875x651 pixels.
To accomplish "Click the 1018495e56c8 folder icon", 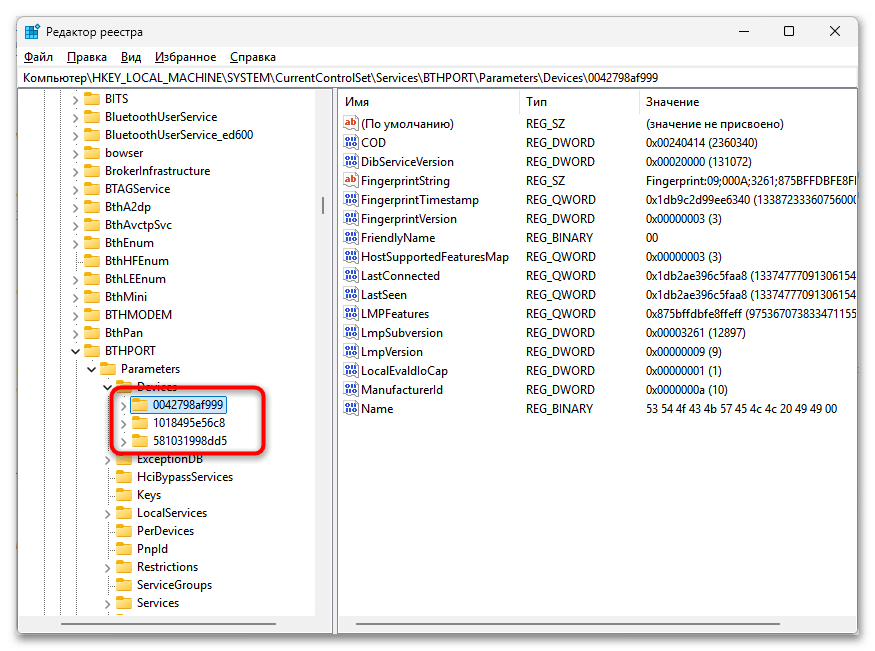I will pyautogui.click(x=140, y=423).
